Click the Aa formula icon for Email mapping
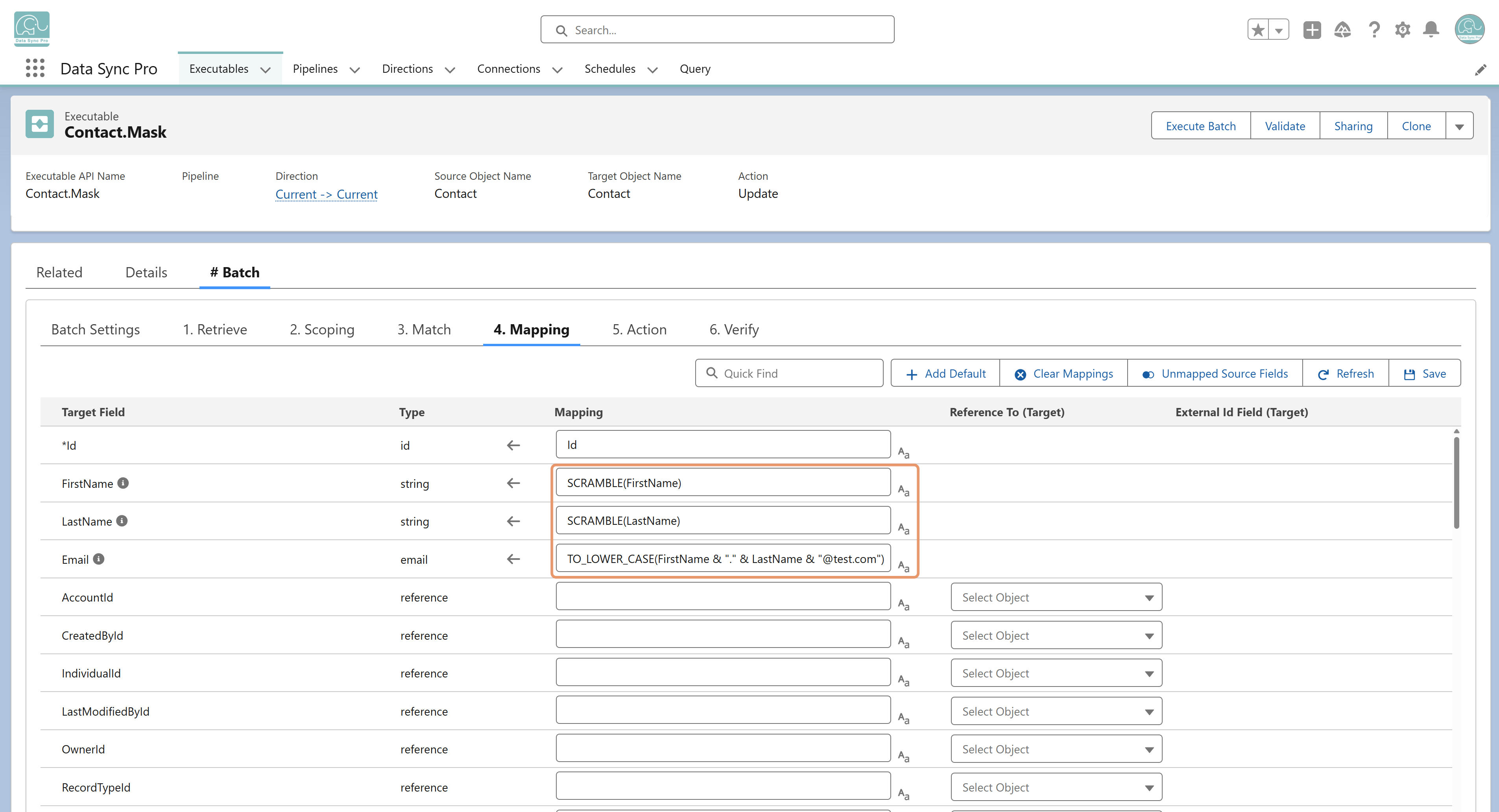The width and height of the screenshot is (1499, 812). (903, 566)
